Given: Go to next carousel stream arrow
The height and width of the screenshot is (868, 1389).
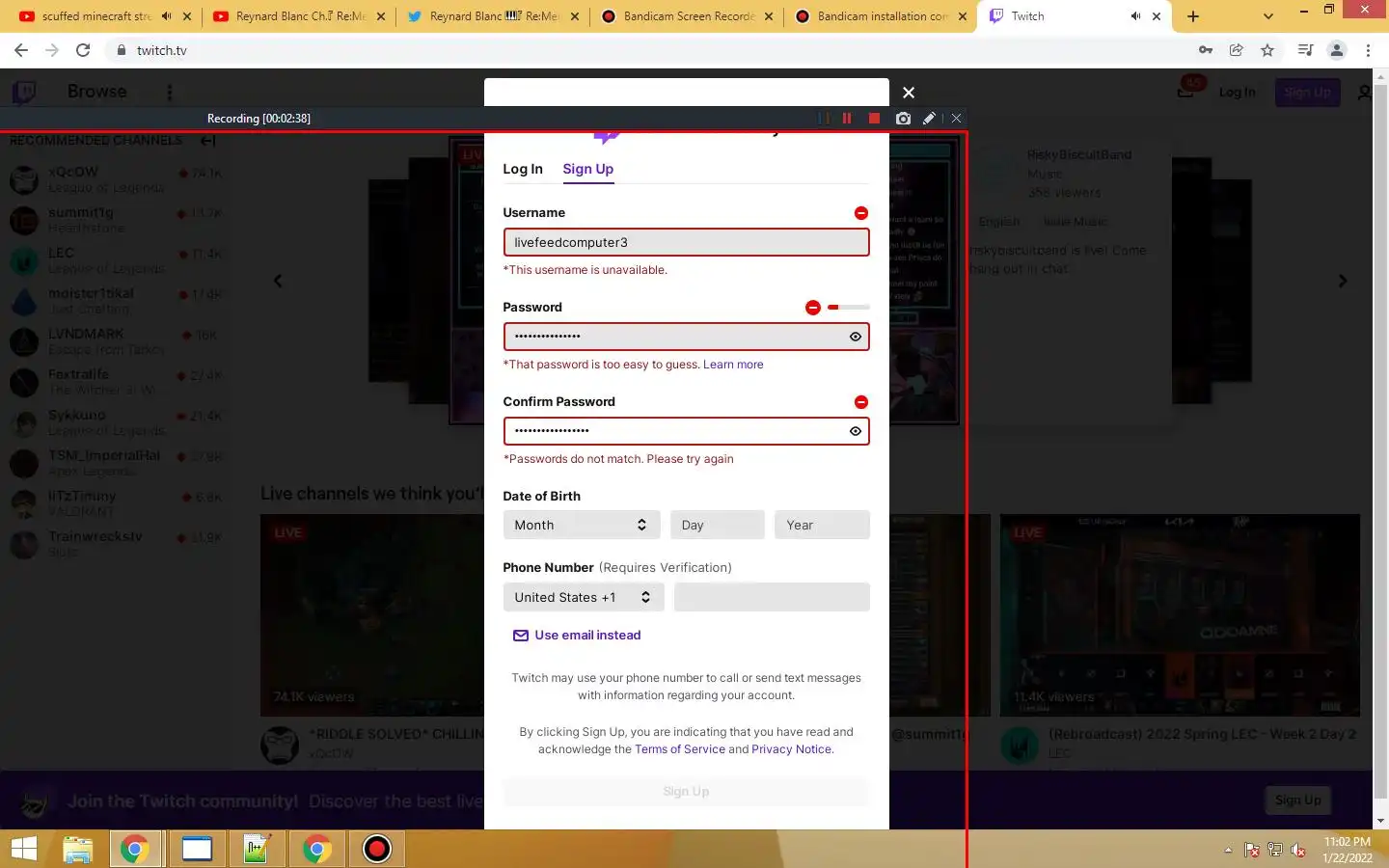Looking at the screenshot, I should [1343, 281].
